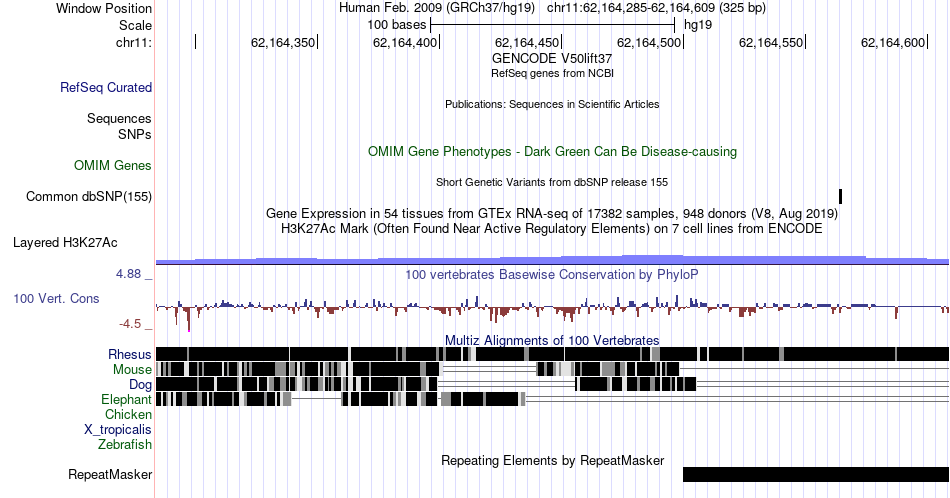Screen dimensions: 950x498
Task: Click the Rhesus alignment bar
Action: (552, 354)
